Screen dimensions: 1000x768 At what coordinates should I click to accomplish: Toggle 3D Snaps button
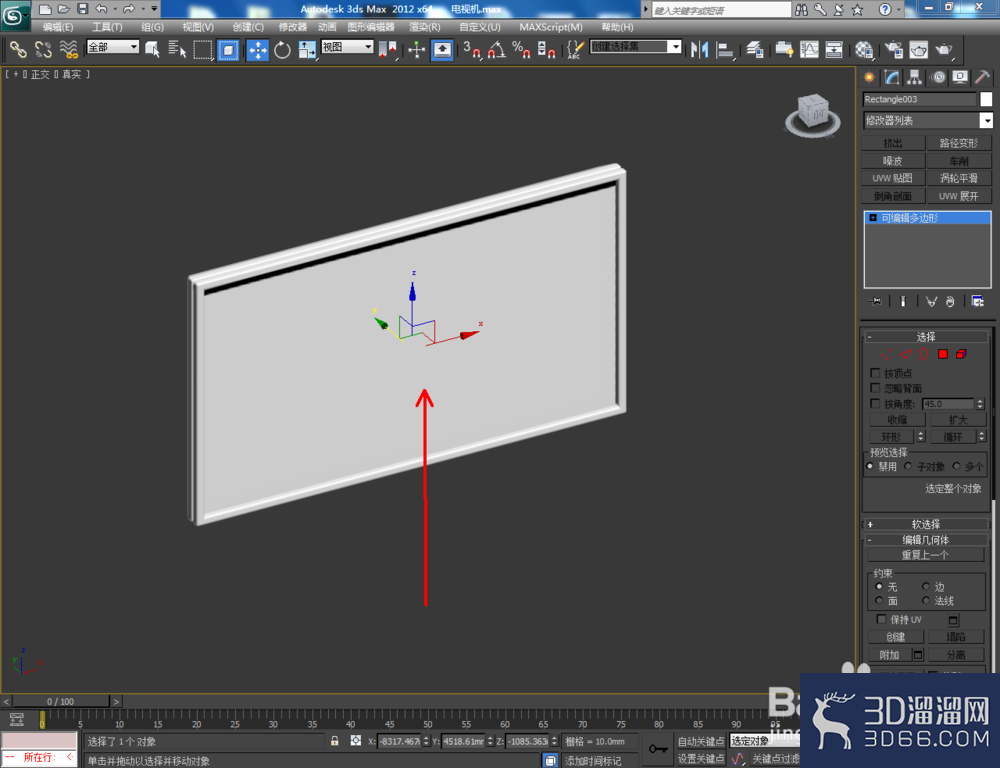(472, 50)
